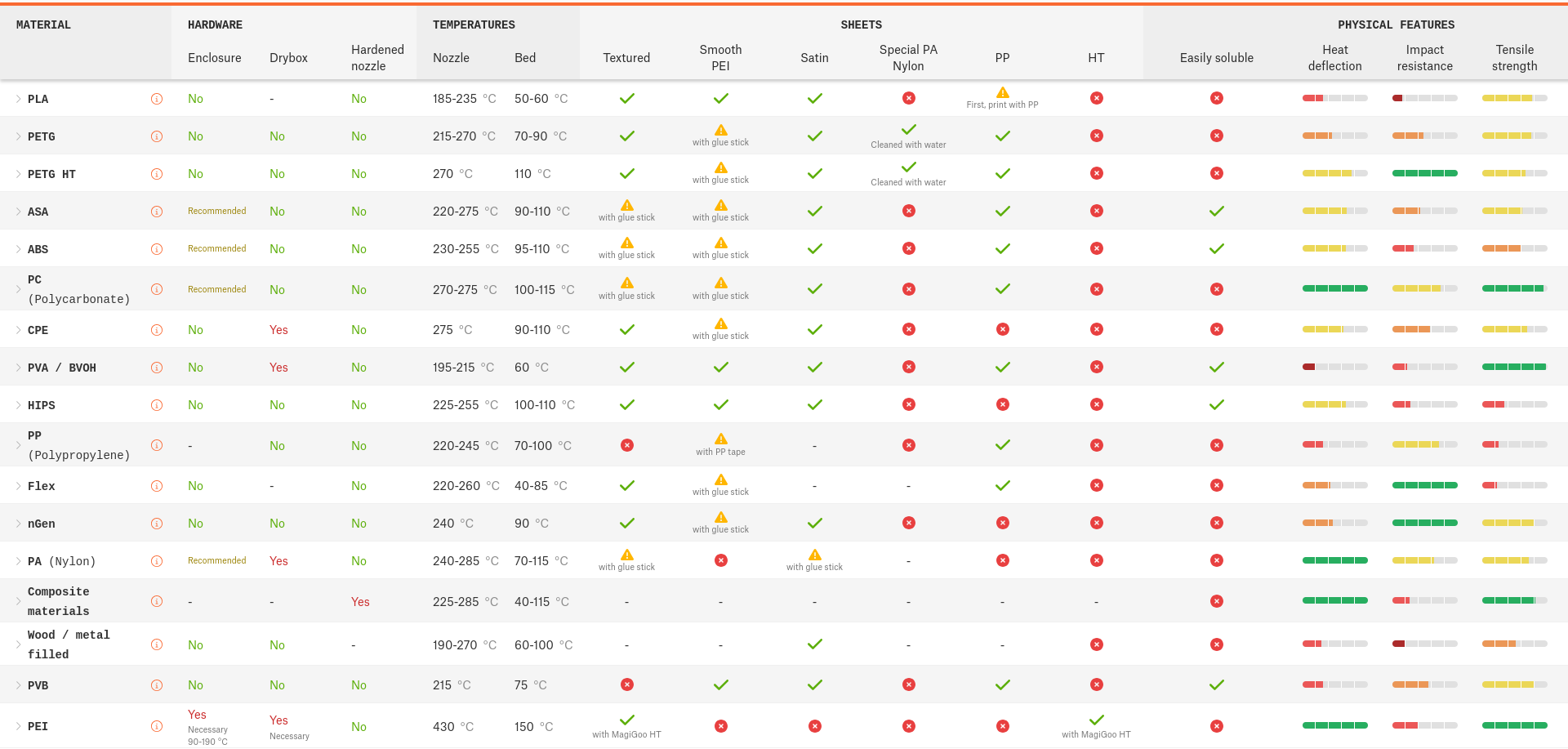Click the red cross in PEI's Smooth PEI column

pyautogui.click(x=720, y=726)
